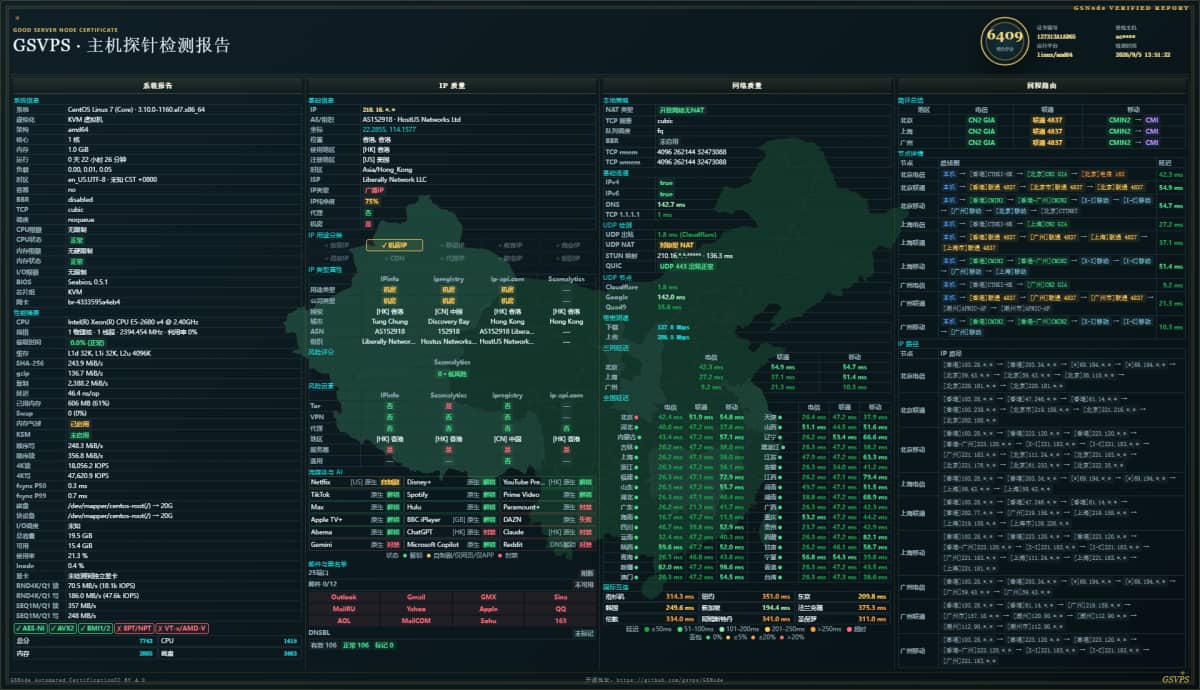Click the MailCOM mail port cell

pos(416,620)
